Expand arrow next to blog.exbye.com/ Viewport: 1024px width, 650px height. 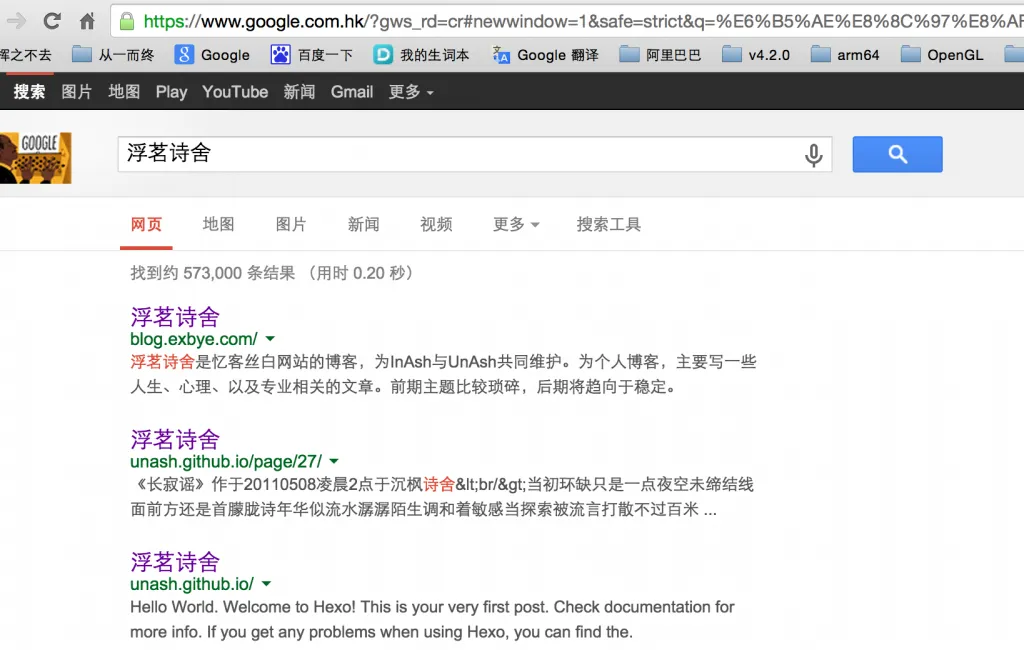tap(270, 339)
